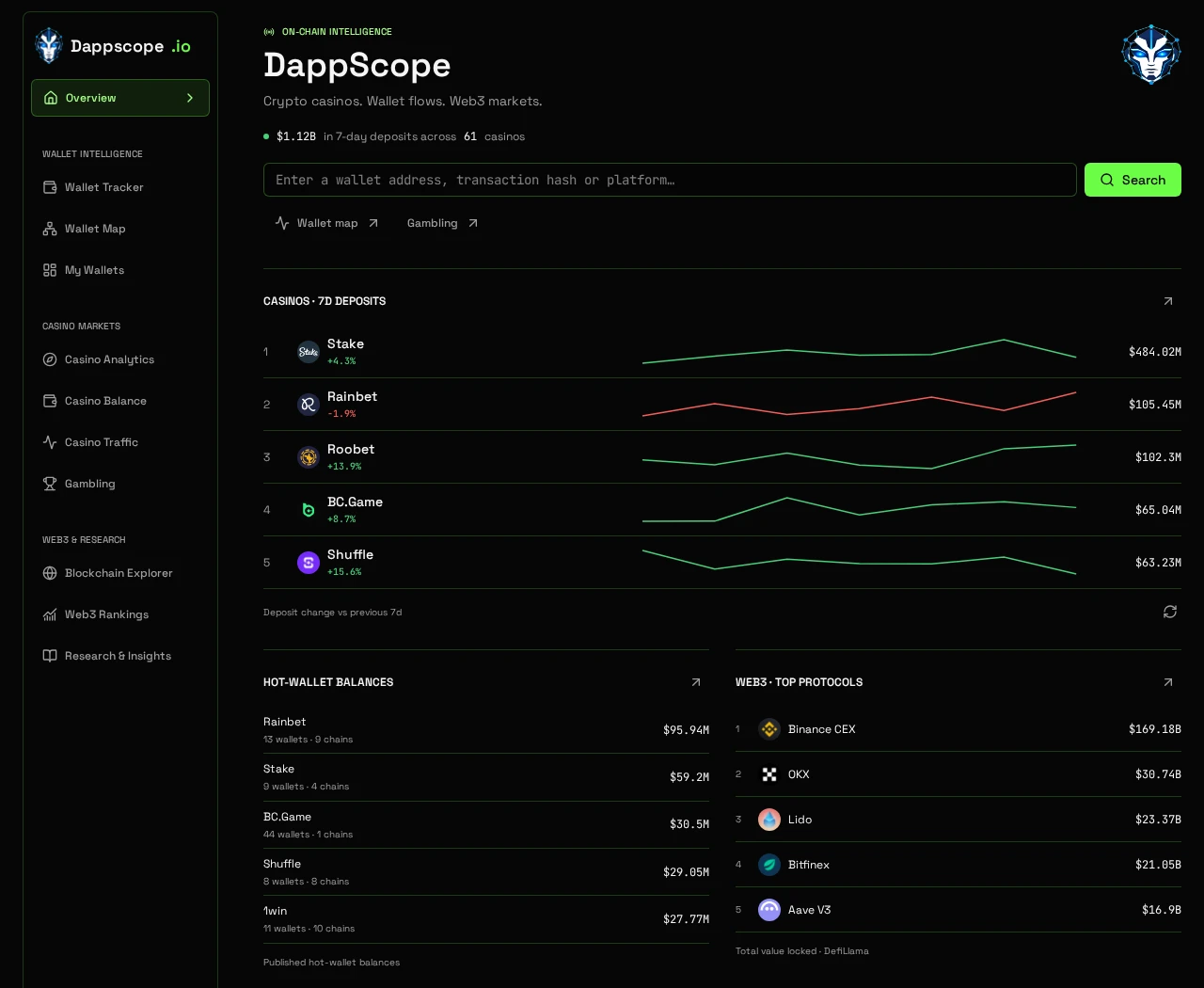Expand the Overview chevron in sidebar
This screenshot has height=988, width=1204.
190,98
